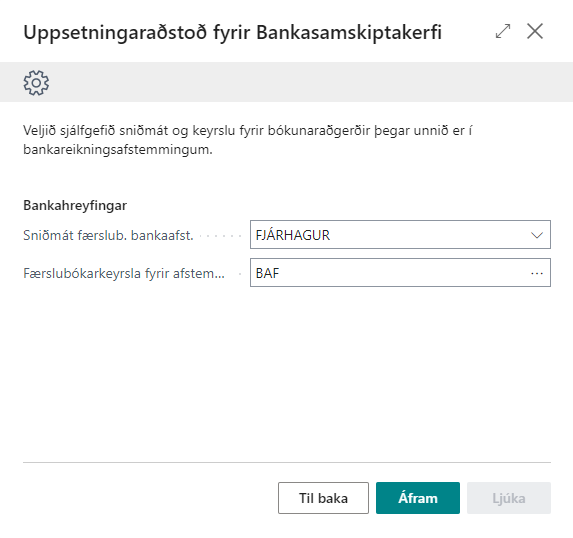
Task: Close the Uppsetningaraðstoð dialog
Action: pyautogui.click(x=535, y=31)
